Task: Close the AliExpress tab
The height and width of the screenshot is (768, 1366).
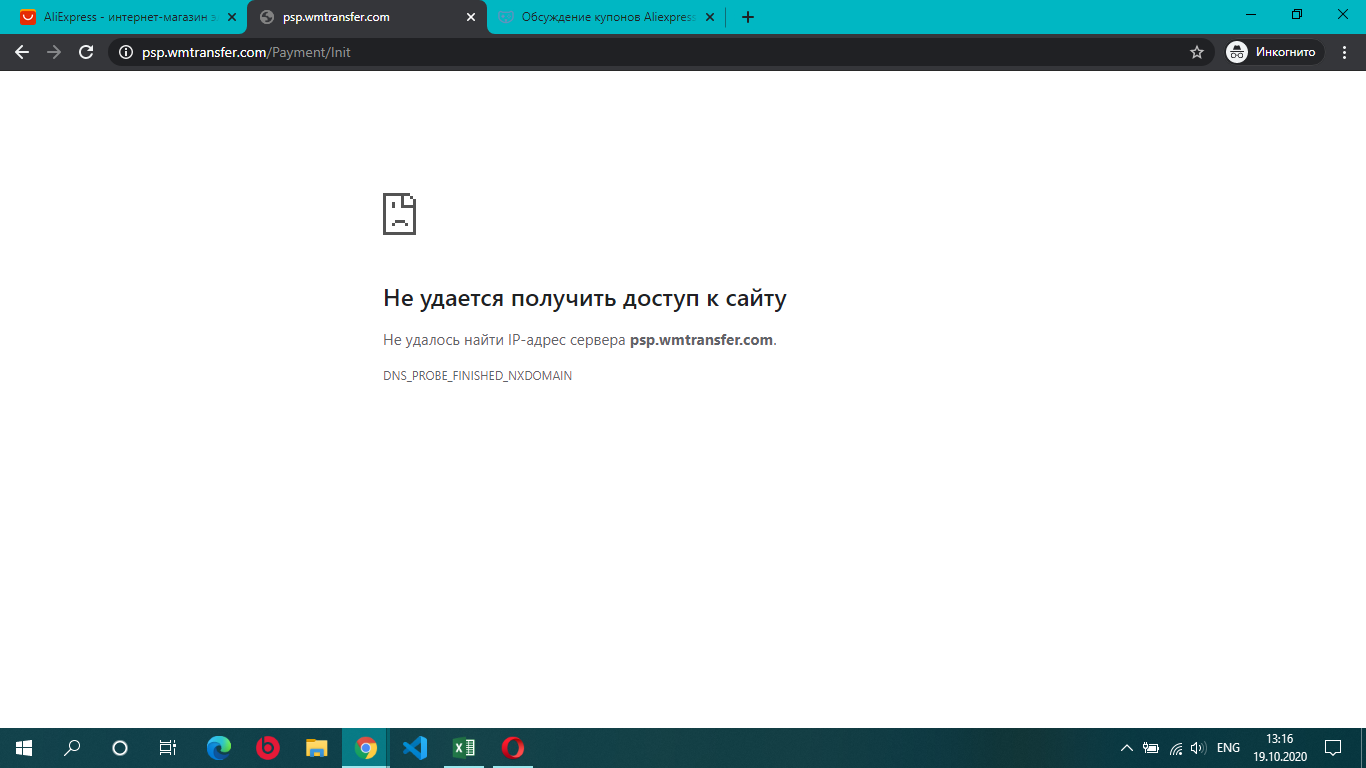Action: point(232,17)
